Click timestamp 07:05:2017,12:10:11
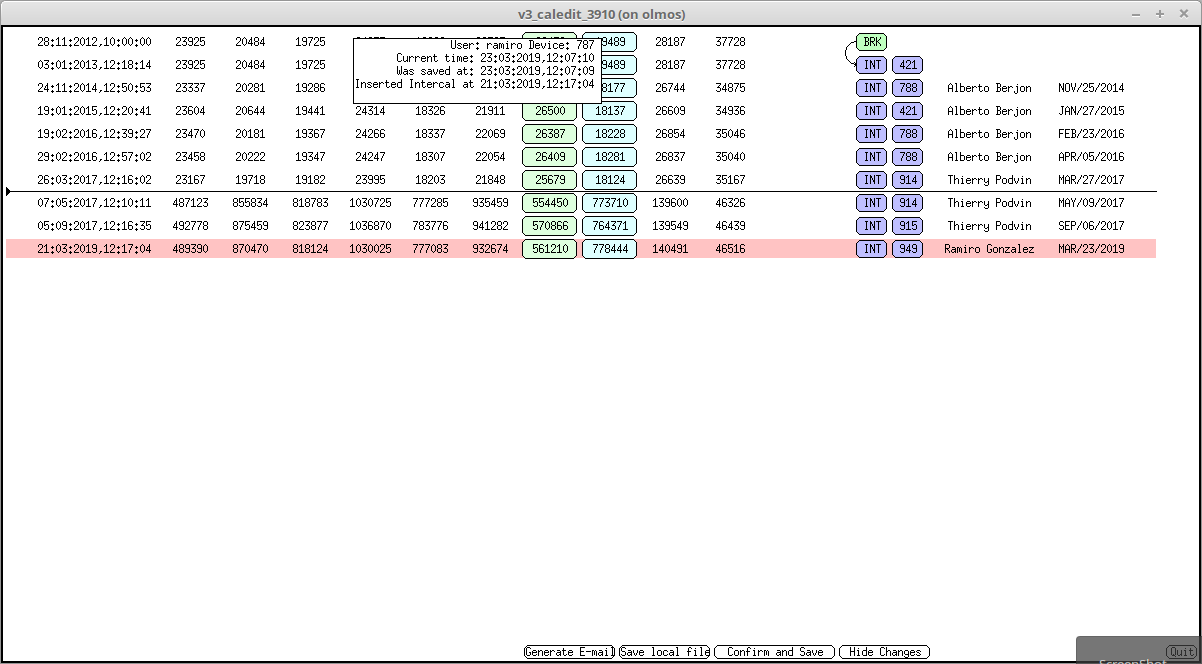Viewport: 1202px width, 664px height. point(95,203)
